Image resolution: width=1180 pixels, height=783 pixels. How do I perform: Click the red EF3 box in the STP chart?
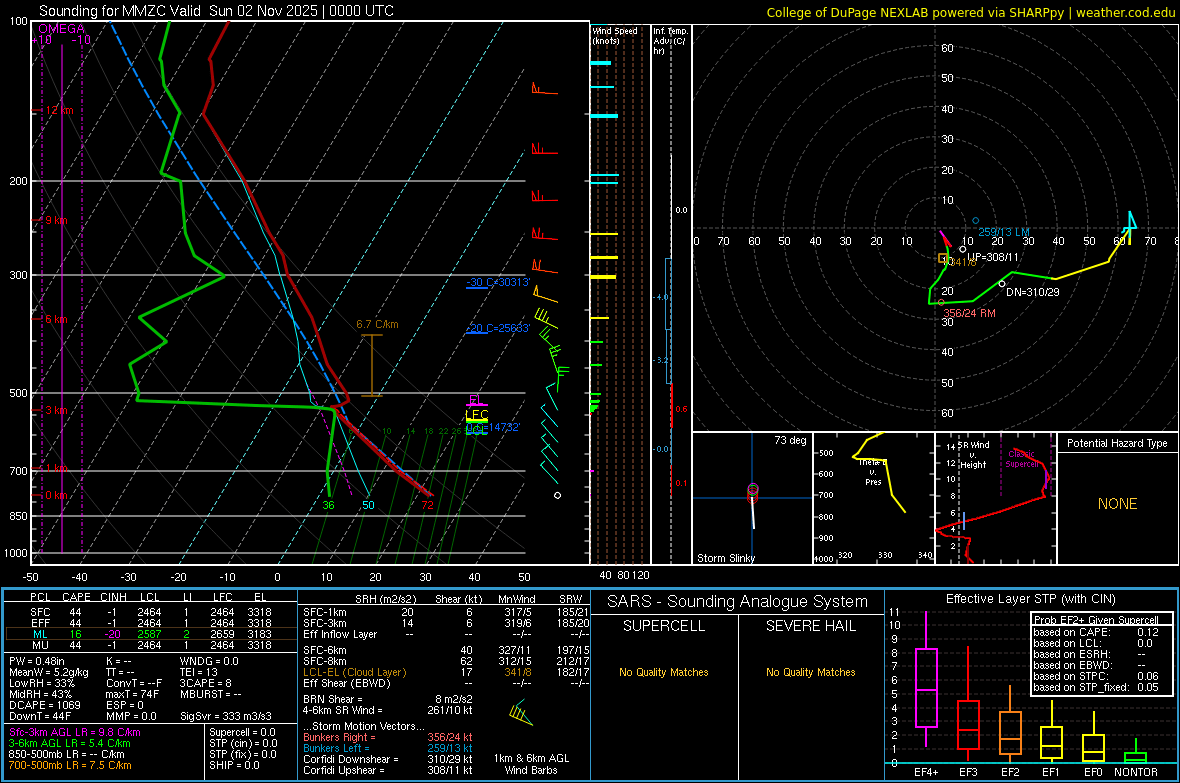pyautogui.click(x=968, y=725)
